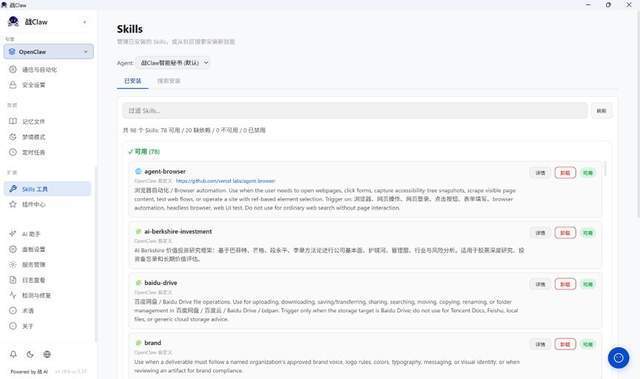The height and width of the screenshot is (379, 640).
Task: Open the agent-browser github link
Action: pos(225,181)
